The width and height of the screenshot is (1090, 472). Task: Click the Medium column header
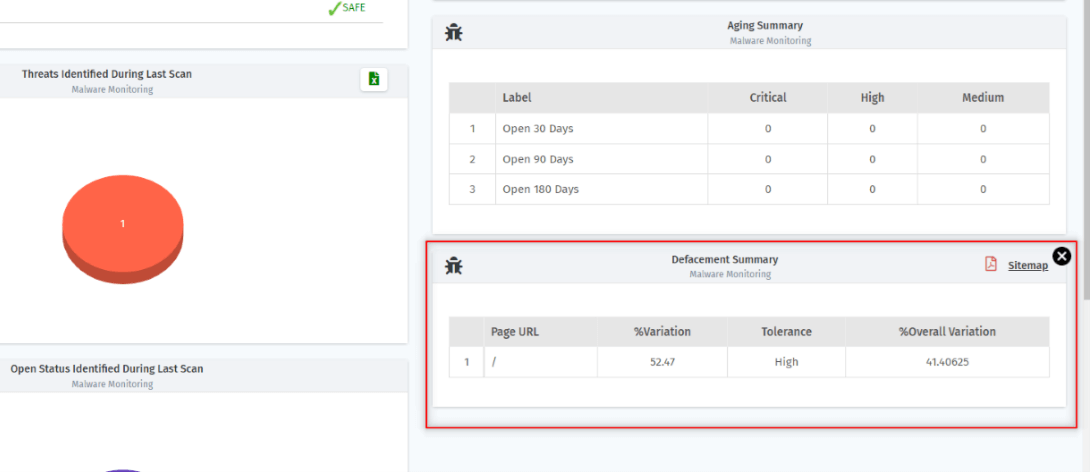983,98
